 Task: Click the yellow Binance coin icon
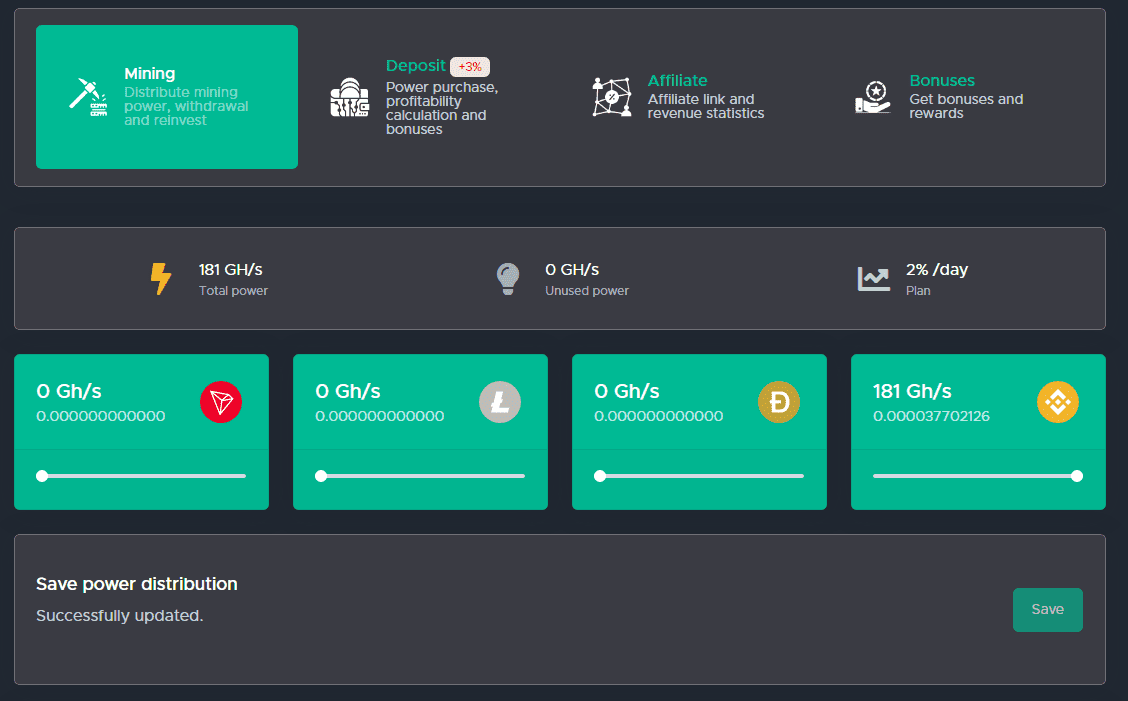pyautogui.click(x=1058, y=402)
